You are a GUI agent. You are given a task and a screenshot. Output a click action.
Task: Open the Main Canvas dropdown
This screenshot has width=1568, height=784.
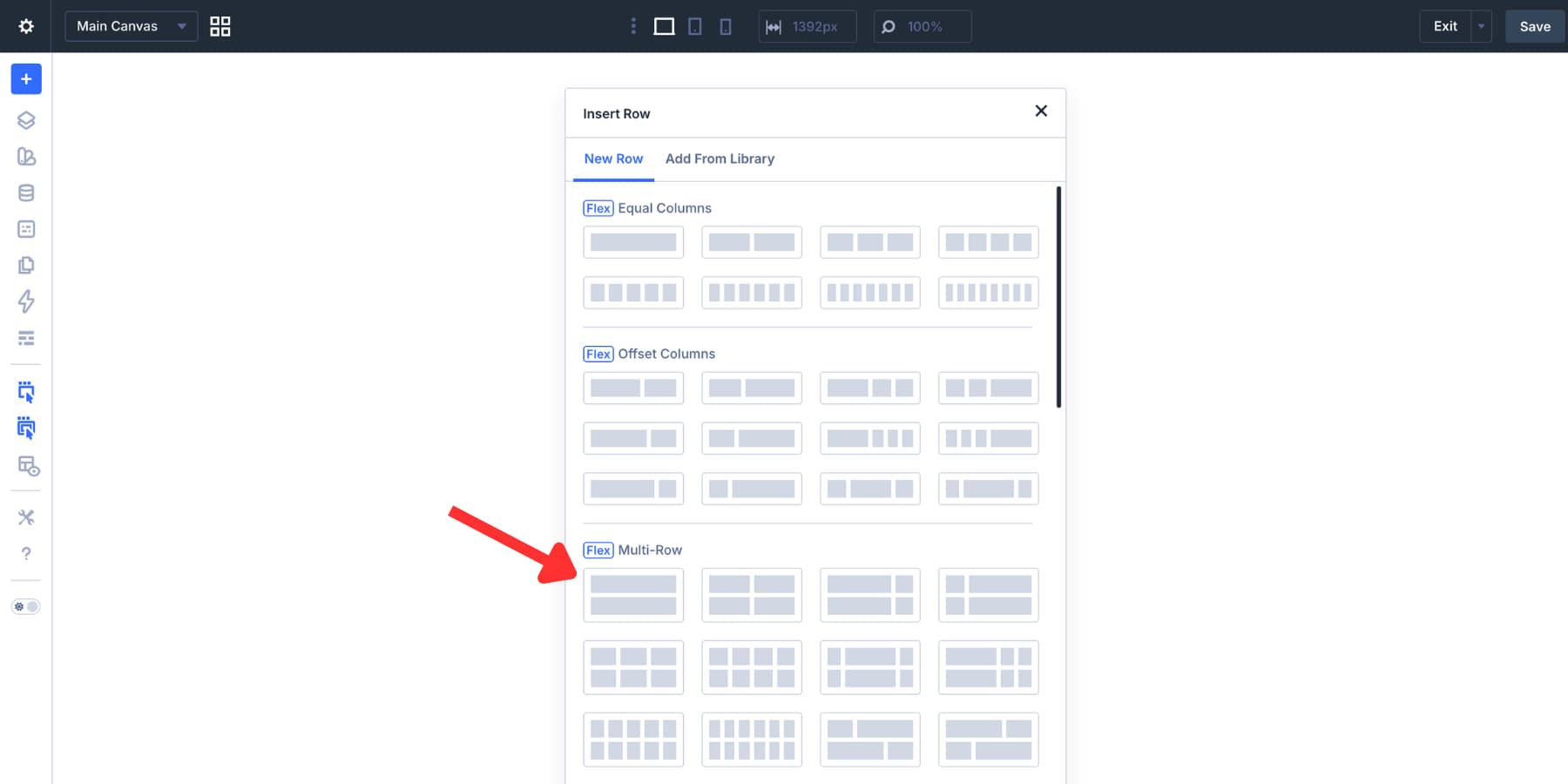click(x=132, y=26)
